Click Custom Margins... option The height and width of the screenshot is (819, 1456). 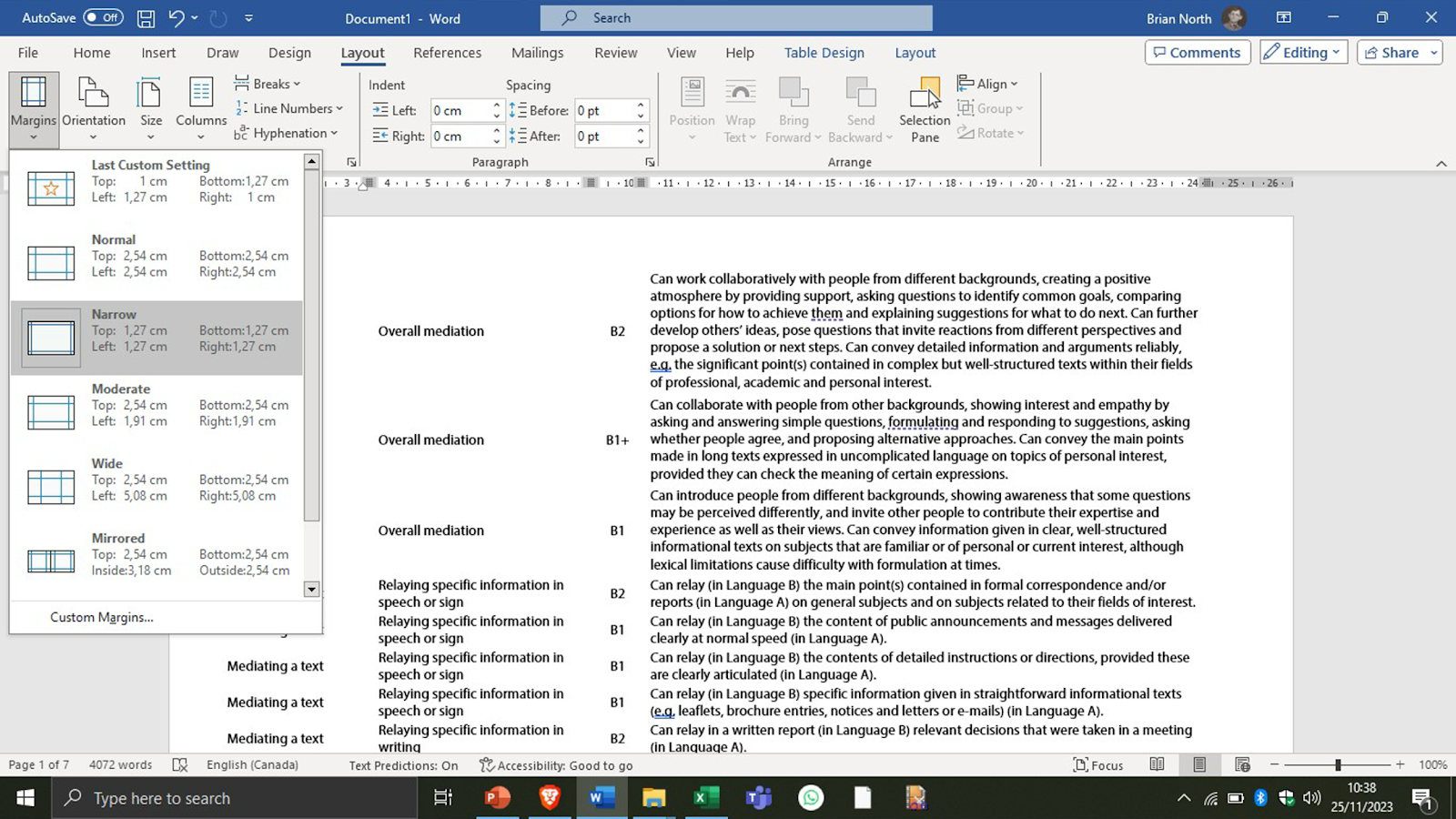coord(102,617)
